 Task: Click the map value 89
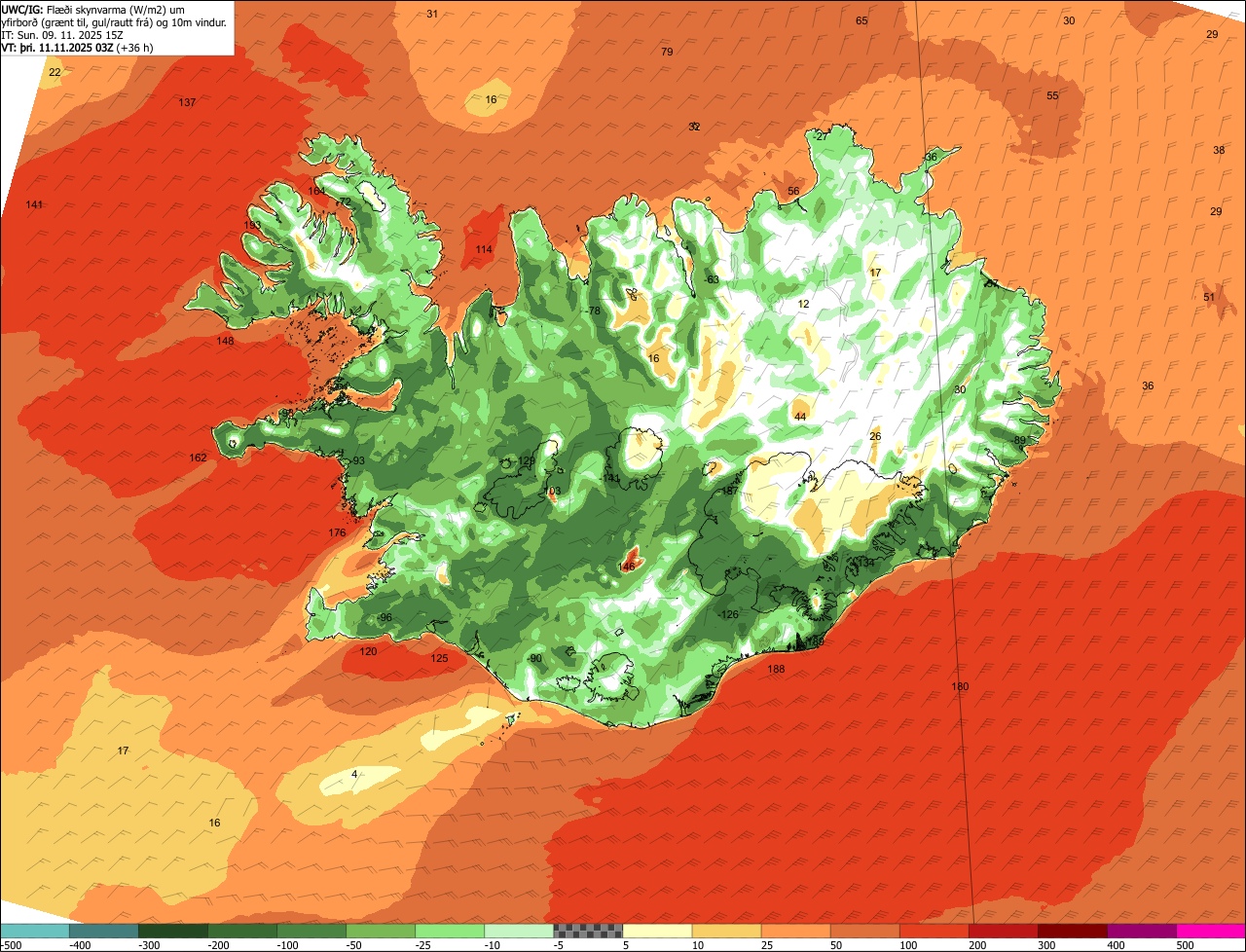pos(1020,440)
